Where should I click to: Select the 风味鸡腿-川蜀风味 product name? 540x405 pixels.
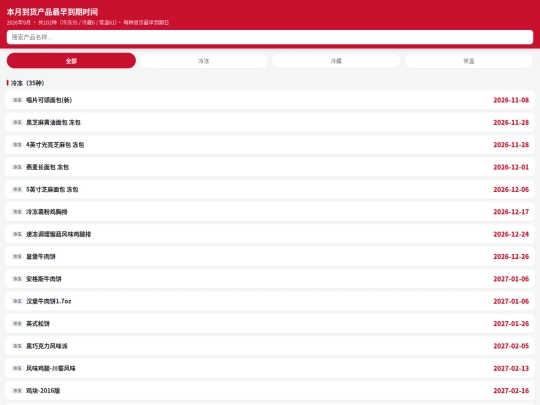[x=51, y=368]
